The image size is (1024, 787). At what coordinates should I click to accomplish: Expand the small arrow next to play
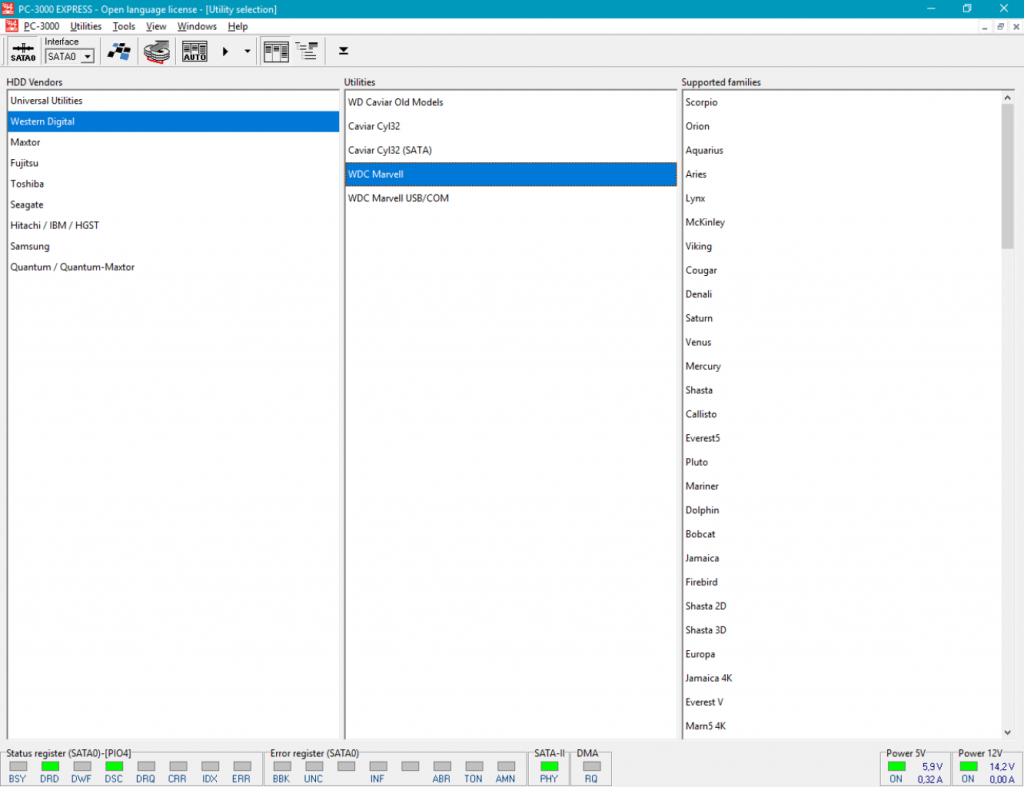247,52
